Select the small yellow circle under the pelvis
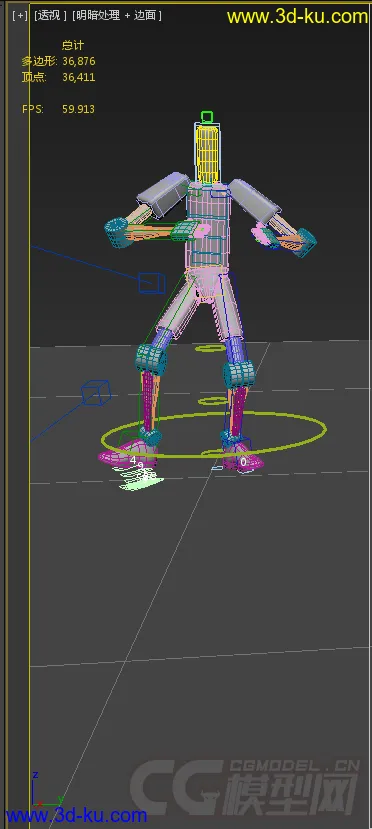Viewport: 372px width, 829px height. tap(211, 348)
